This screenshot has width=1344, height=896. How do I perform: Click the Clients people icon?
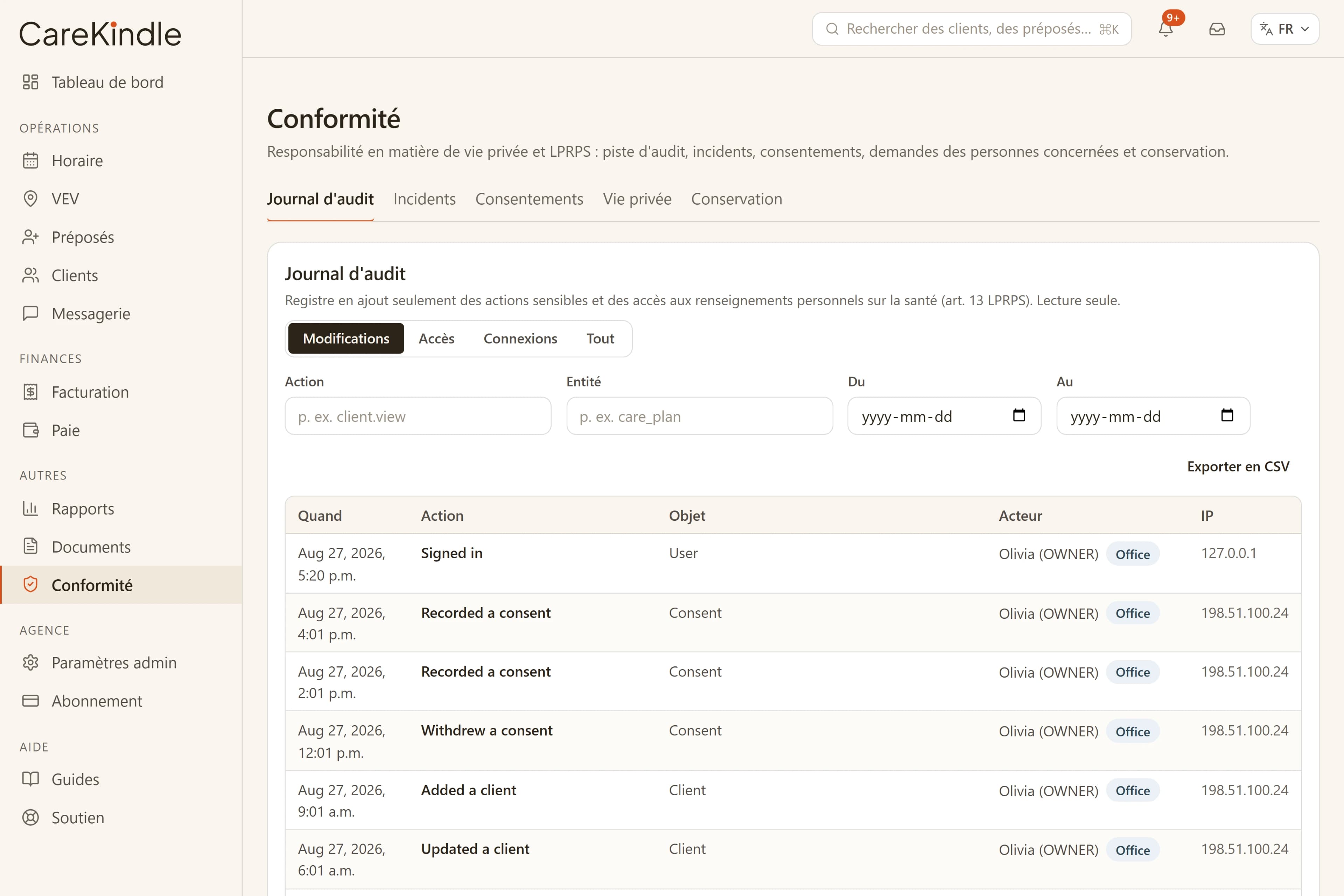[x=30, y=275]
